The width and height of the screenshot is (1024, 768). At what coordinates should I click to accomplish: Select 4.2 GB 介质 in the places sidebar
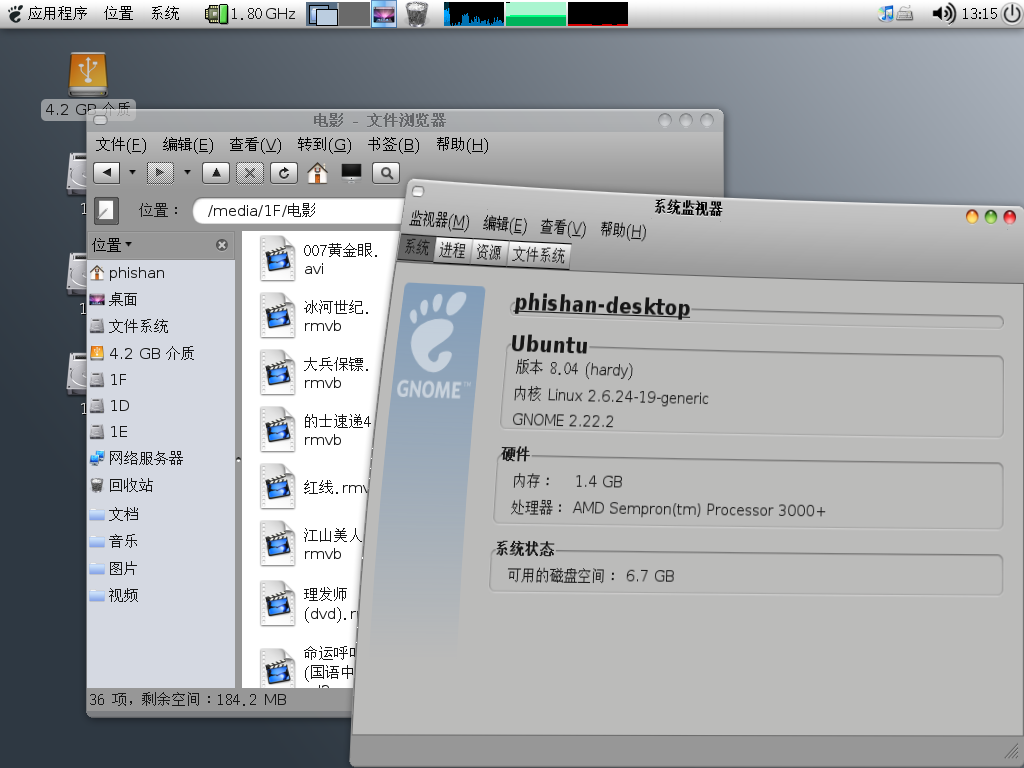(142, 353)
